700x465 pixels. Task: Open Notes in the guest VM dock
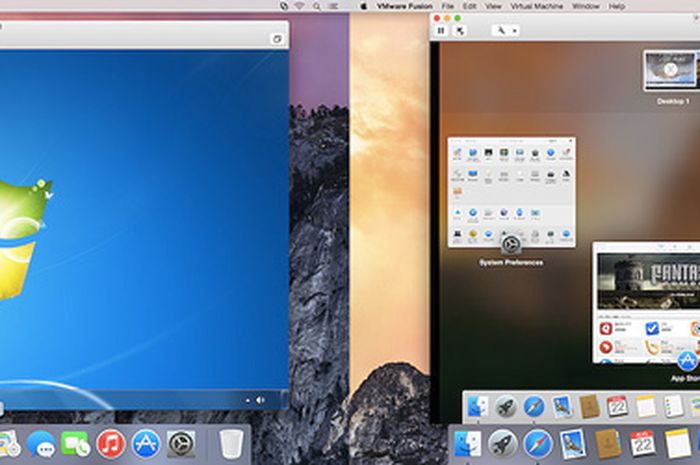coord(646,407)
